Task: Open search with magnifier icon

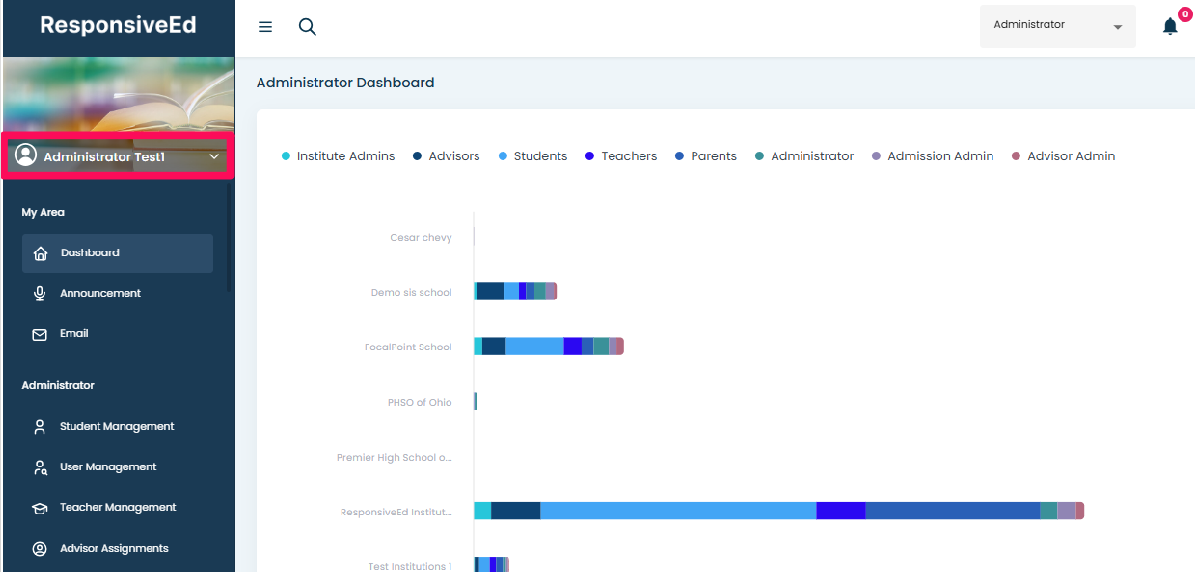Action: pos(307,27)
